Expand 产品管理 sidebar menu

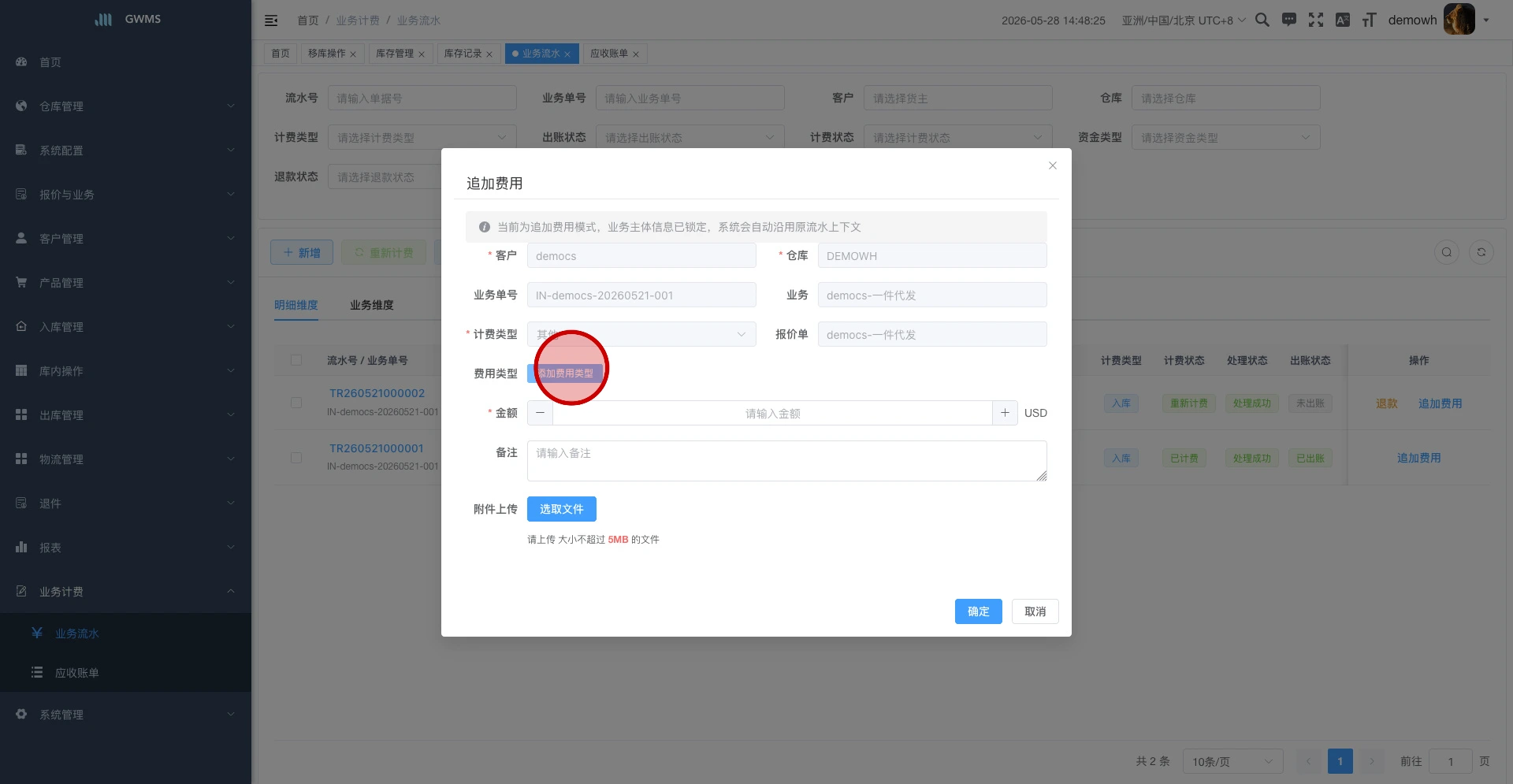[x=126, y=283]
